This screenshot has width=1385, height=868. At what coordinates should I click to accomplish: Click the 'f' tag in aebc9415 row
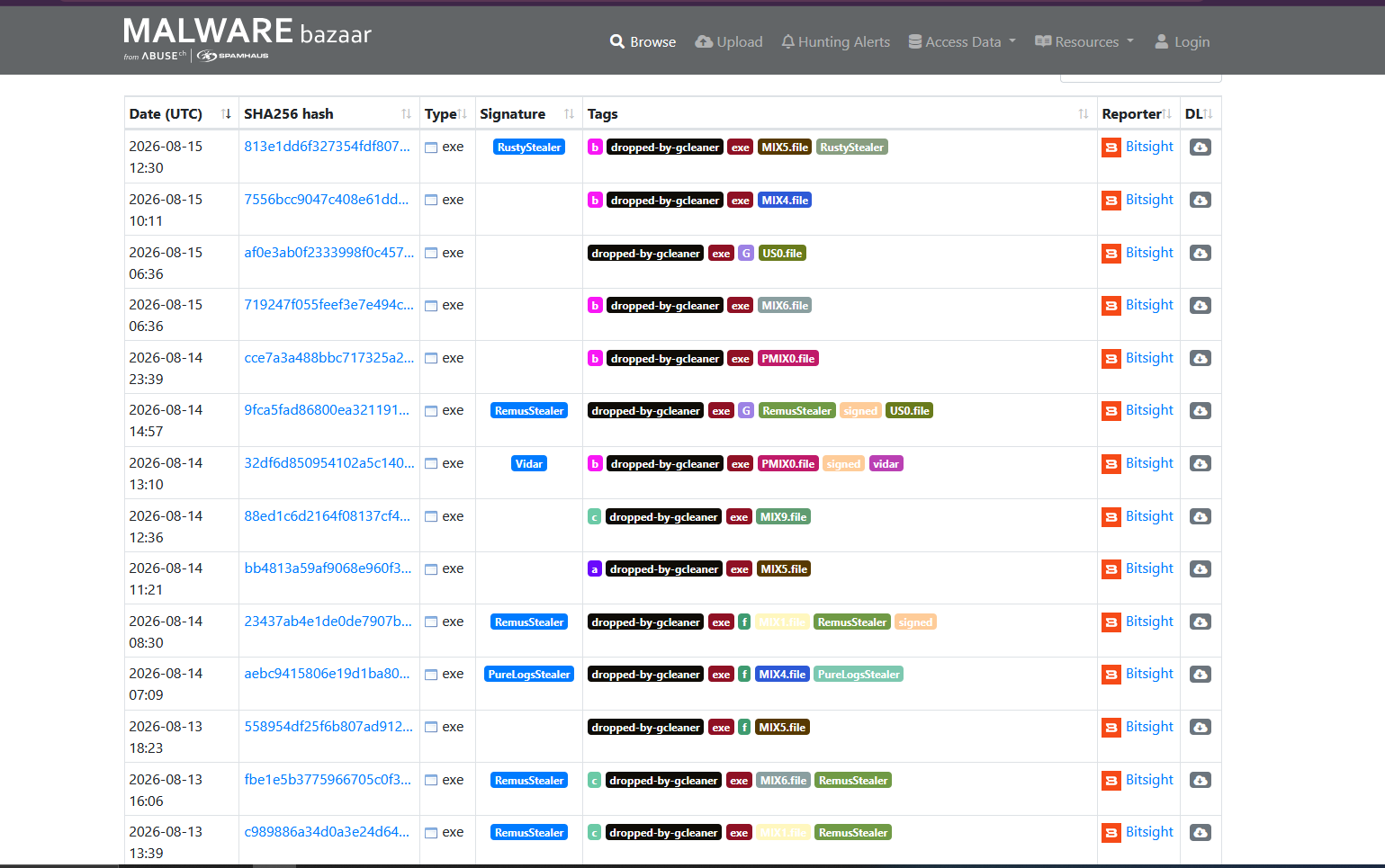[x=744, y=675]
